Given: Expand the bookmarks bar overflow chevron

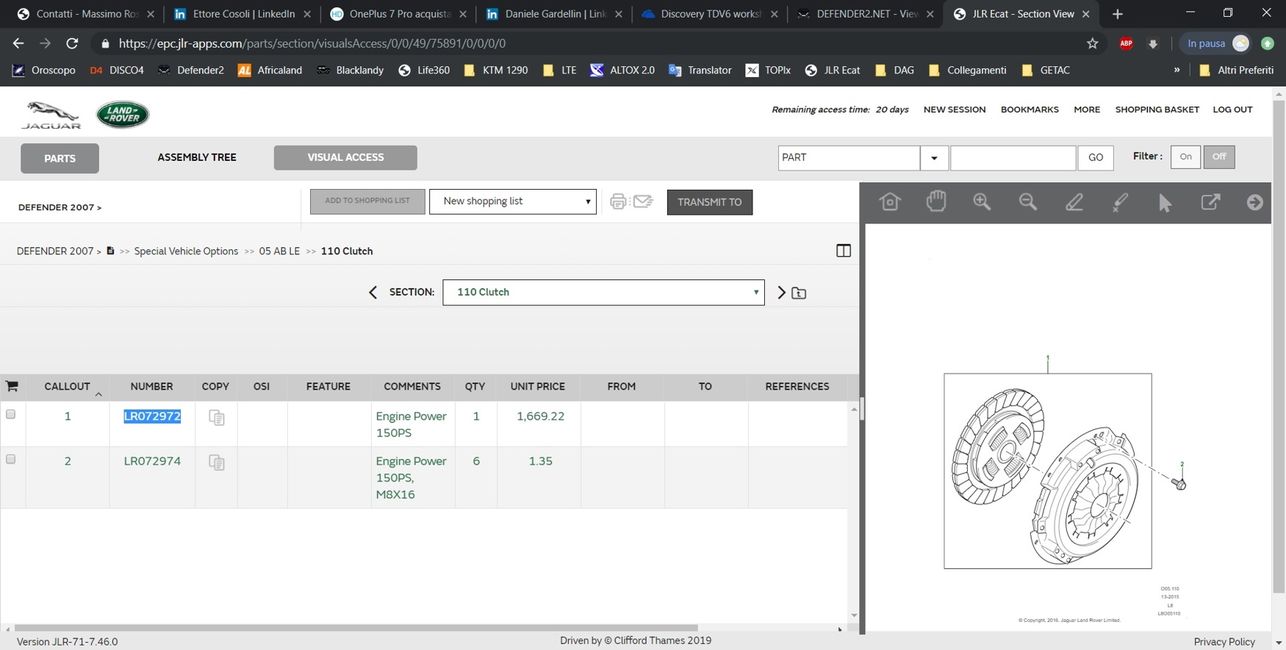Looking at the screenshot, I should [1177, 70].
